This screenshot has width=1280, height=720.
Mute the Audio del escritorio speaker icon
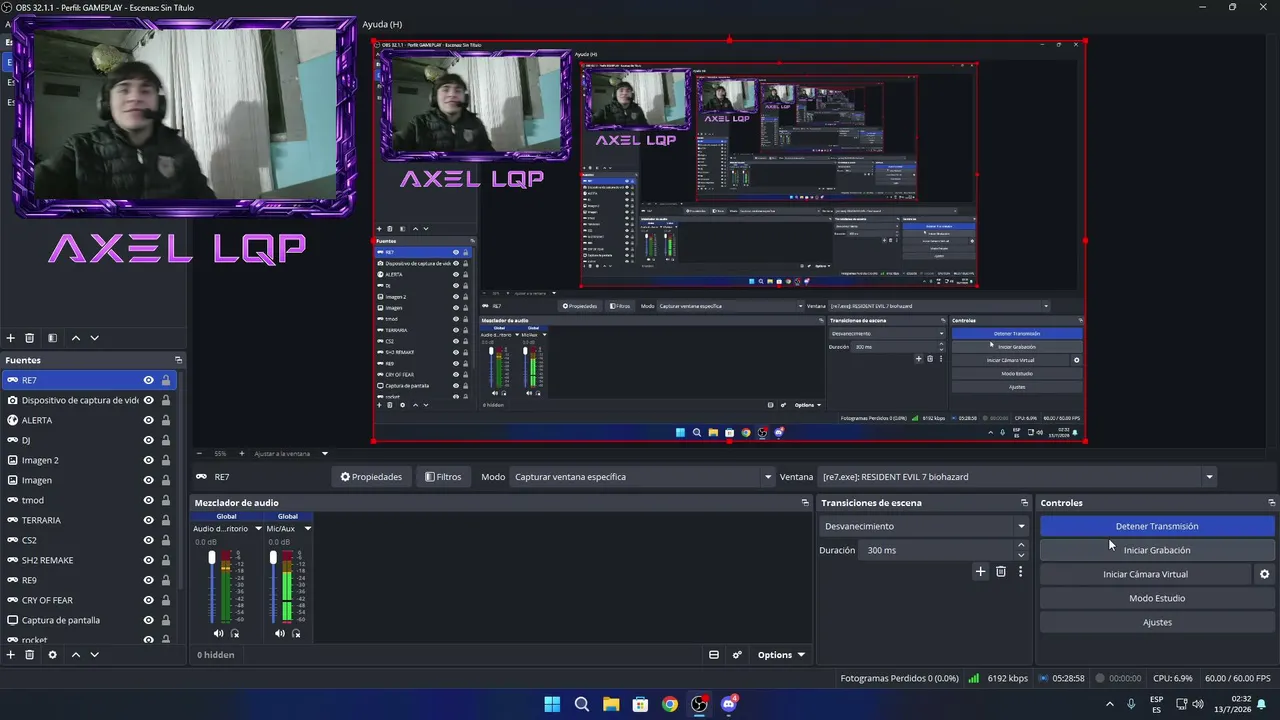[x=218, y=633]
